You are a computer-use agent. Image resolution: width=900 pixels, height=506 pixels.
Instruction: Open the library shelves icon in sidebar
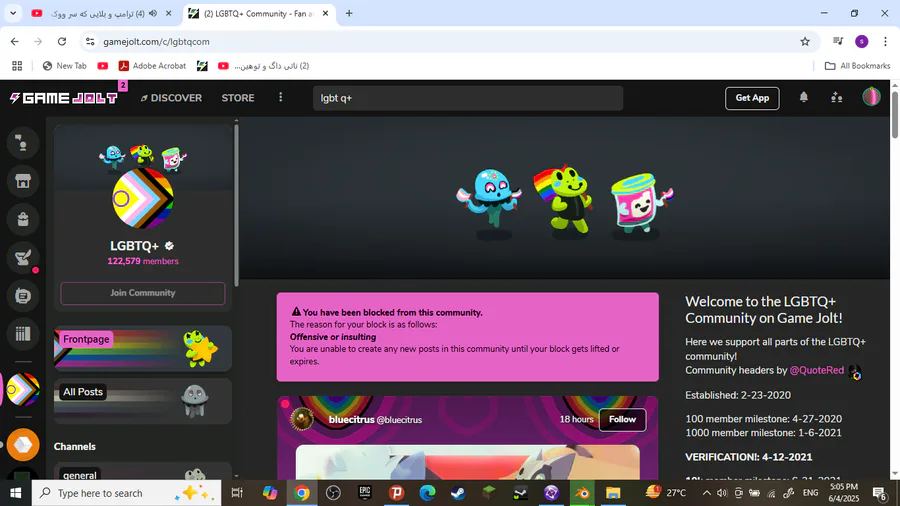tap(23, 334)
